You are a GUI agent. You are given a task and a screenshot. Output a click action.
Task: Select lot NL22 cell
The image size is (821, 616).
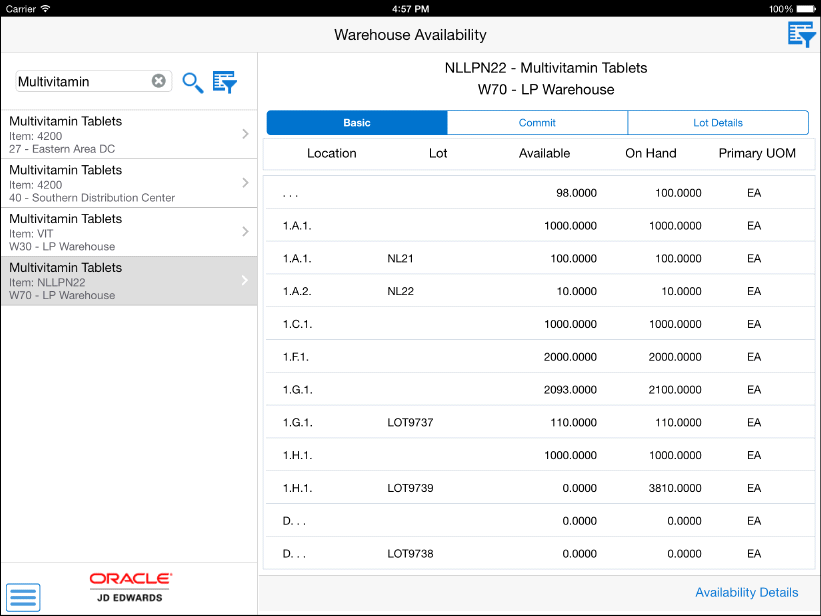[401, 291]
